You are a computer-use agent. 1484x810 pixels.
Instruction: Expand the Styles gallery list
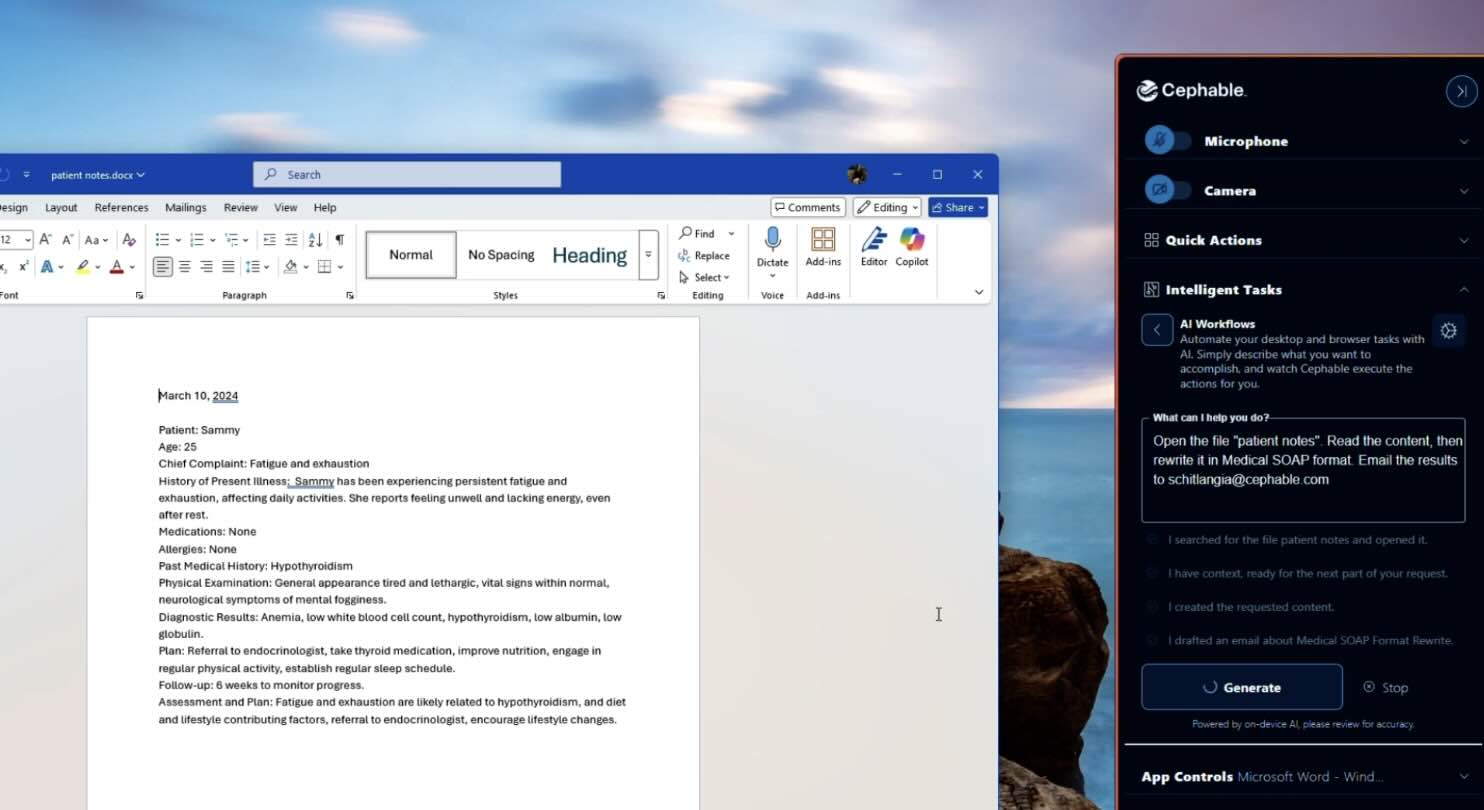(648, 255)
